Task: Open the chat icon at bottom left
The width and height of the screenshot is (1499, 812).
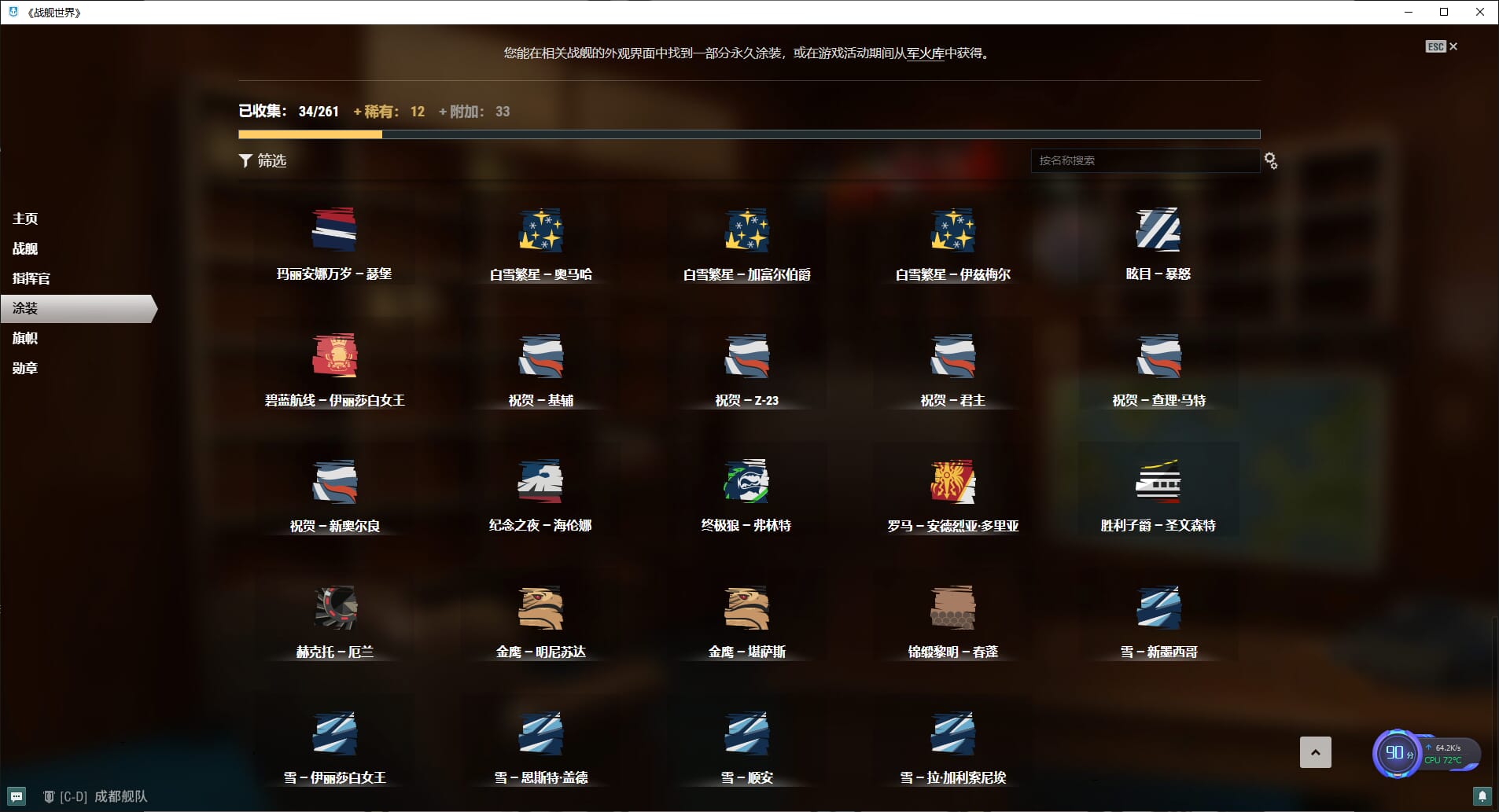Action: click(17, 796)
